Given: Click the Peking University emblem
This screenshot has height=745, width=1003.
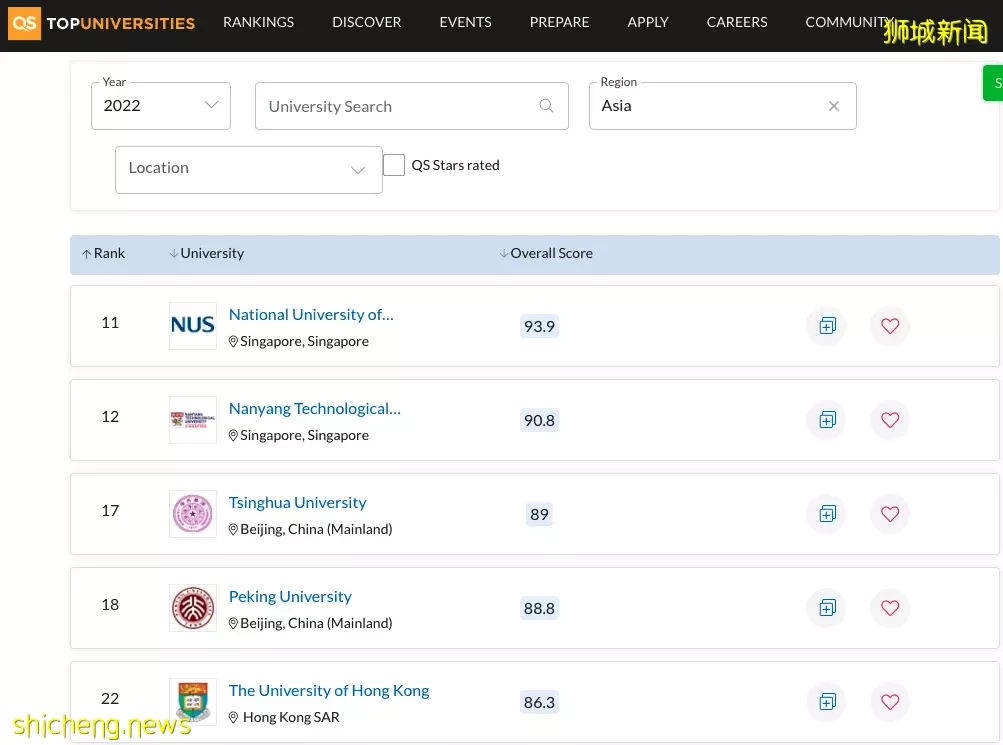Looking at the screenshot, I should 193,608.
